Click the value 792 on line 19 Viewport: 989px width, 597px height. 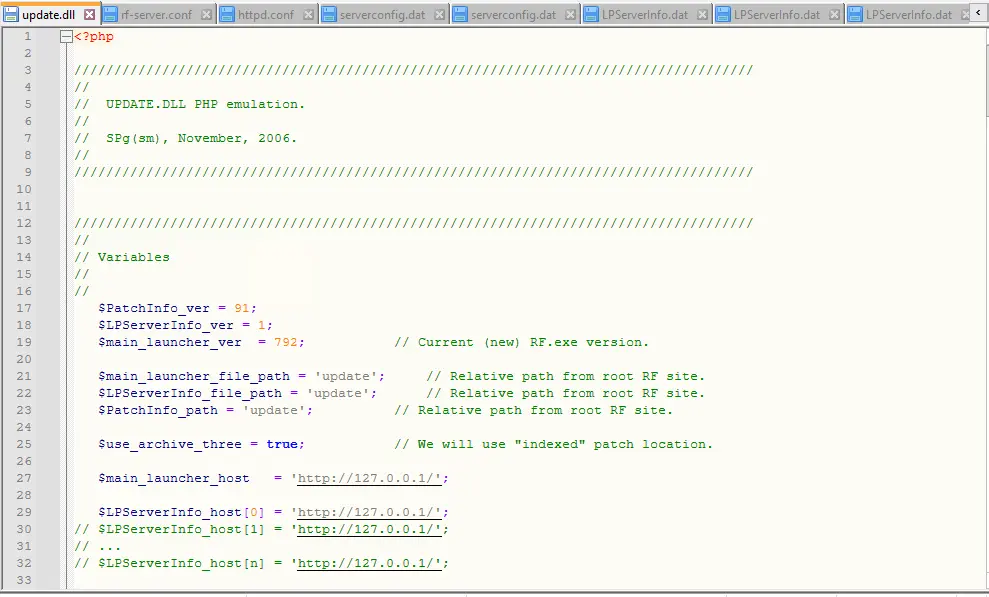(286, 342)
